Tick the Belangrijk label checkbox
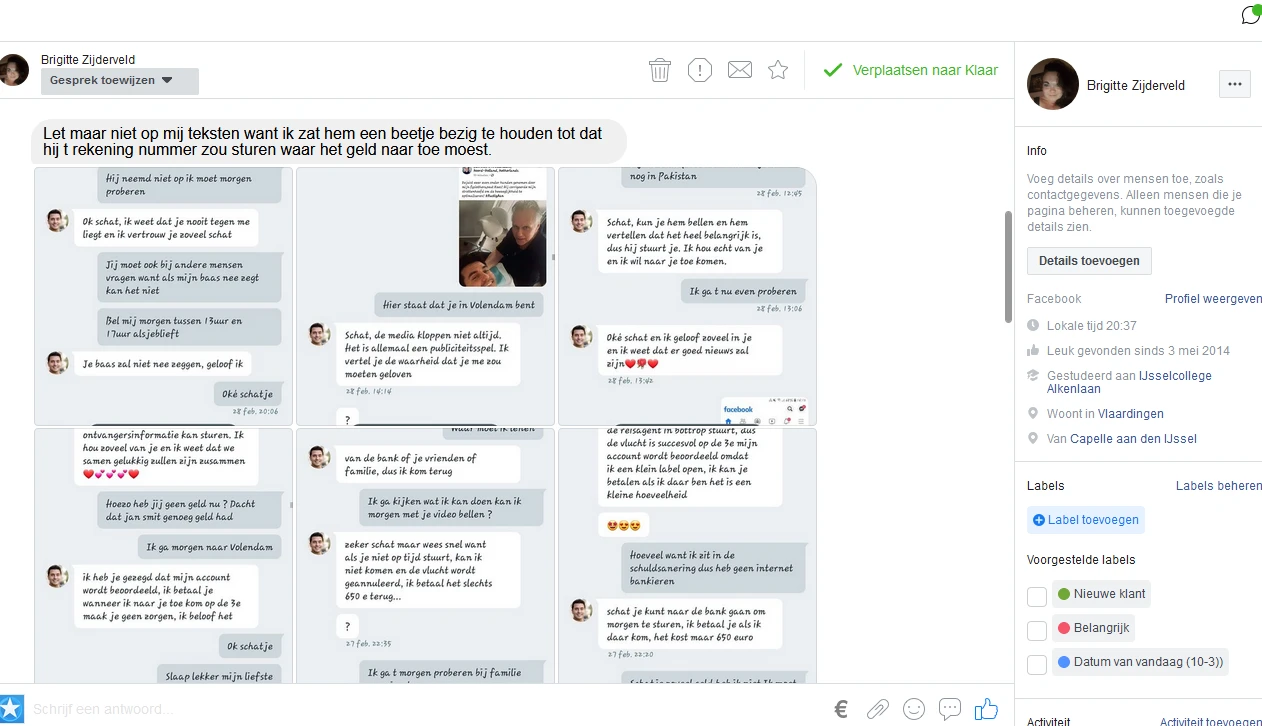This screenshot has width=1262, height=726. (x=1037, y=630)
